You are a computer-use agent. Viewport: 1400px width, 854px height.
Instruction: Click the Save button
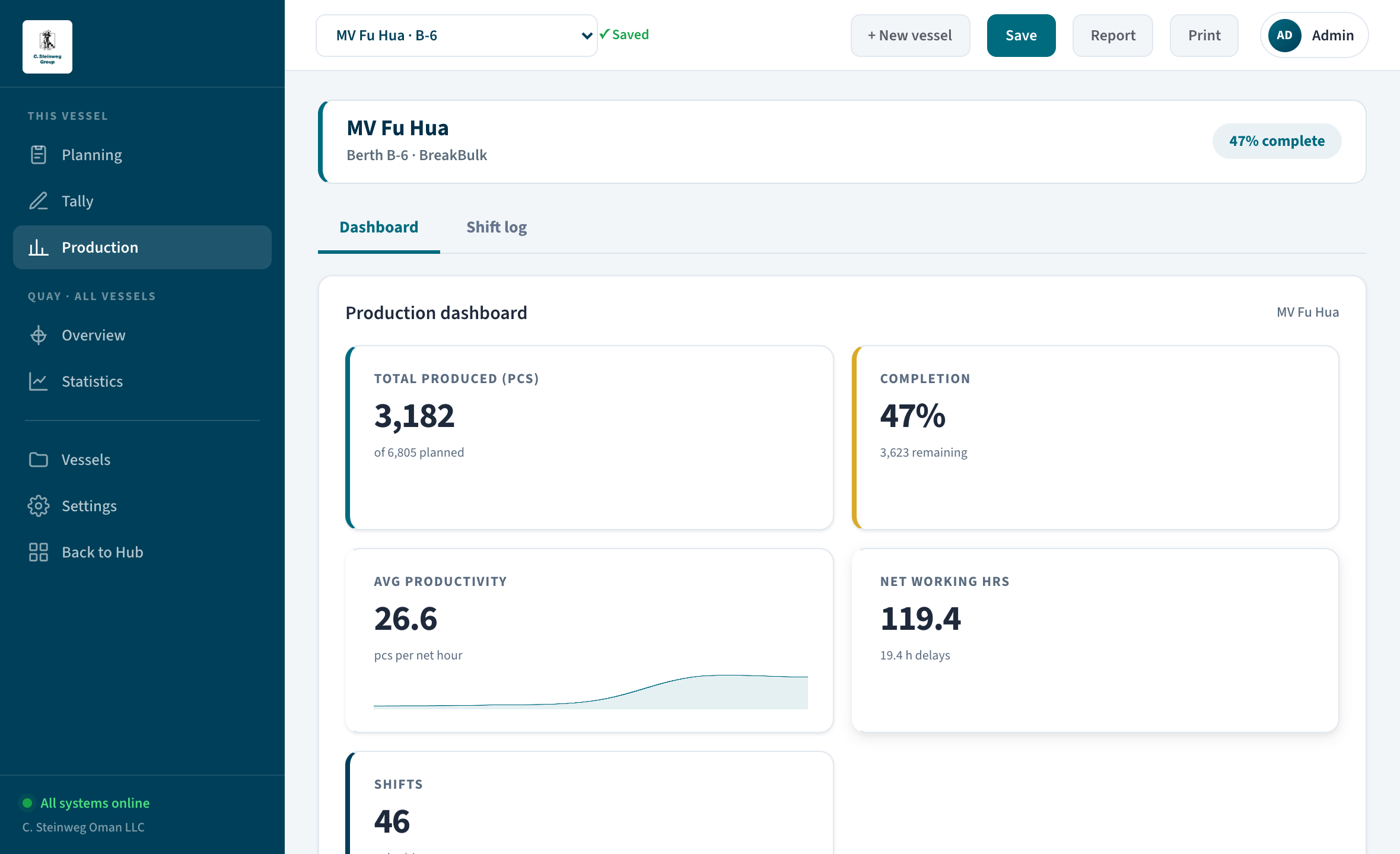(x=1022, y=36)
